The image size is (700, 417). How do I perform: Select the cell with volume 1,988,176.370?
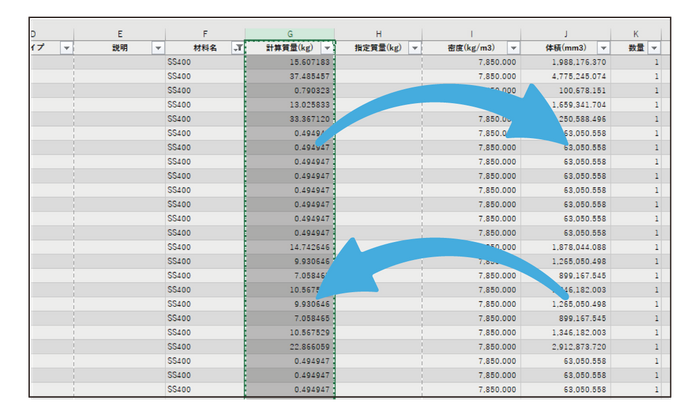point(565,62)
